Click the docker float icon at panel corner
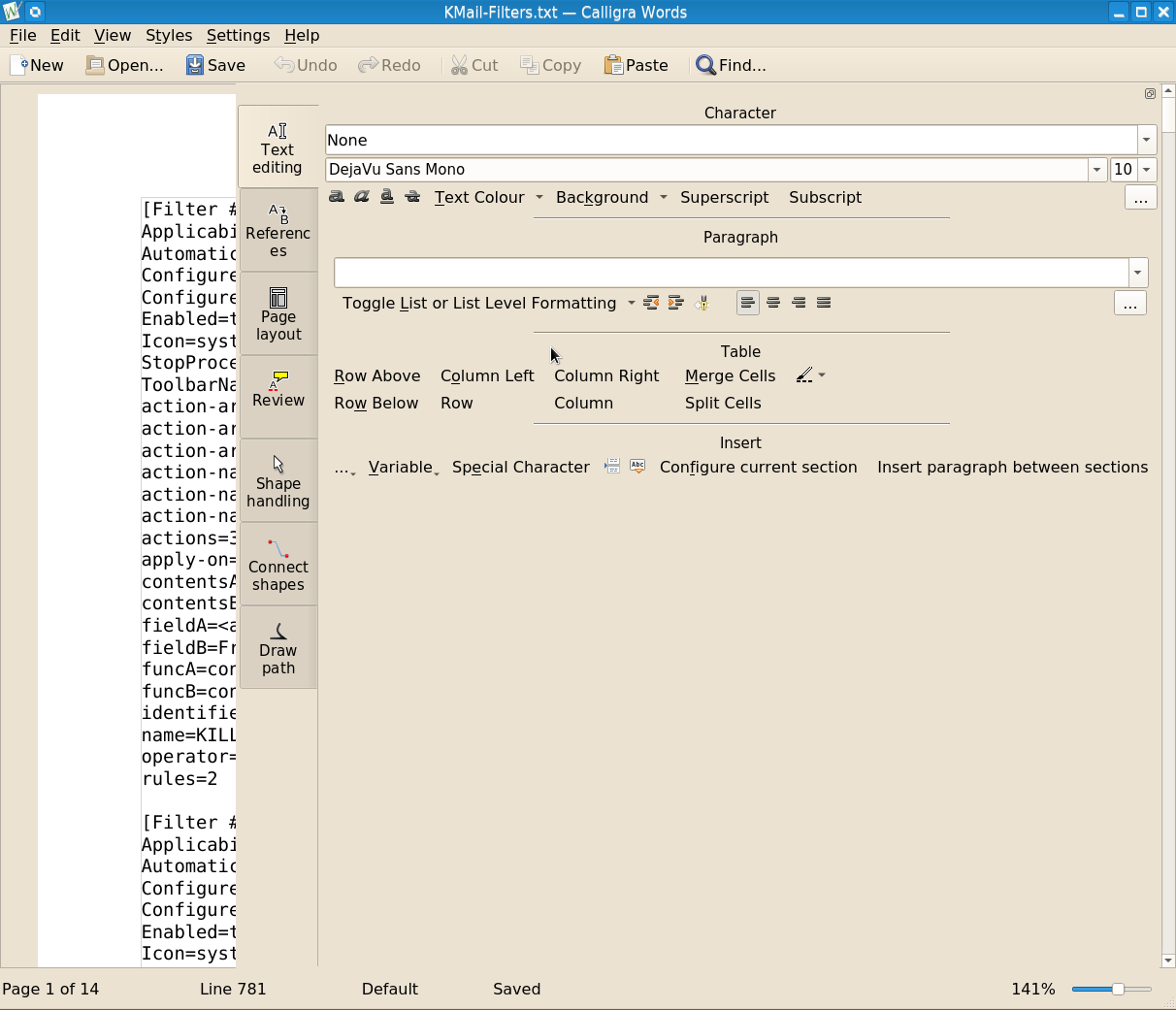The height and width of the screenshot is (1010, 1176). pyautogui.click(x=1150, y=94)
